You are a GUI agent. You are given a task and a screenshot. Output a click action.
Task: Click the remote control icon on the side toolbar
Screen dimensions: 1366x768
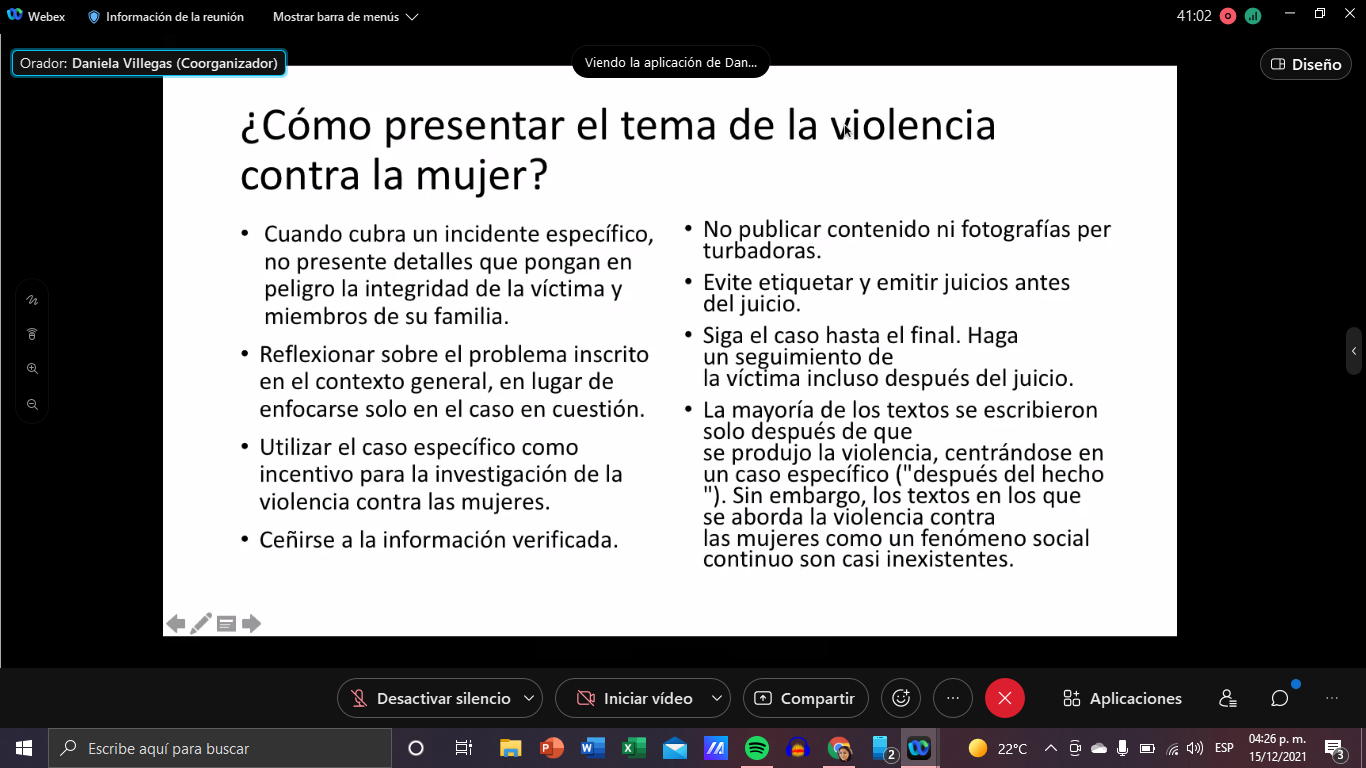(x=32, y=334)
